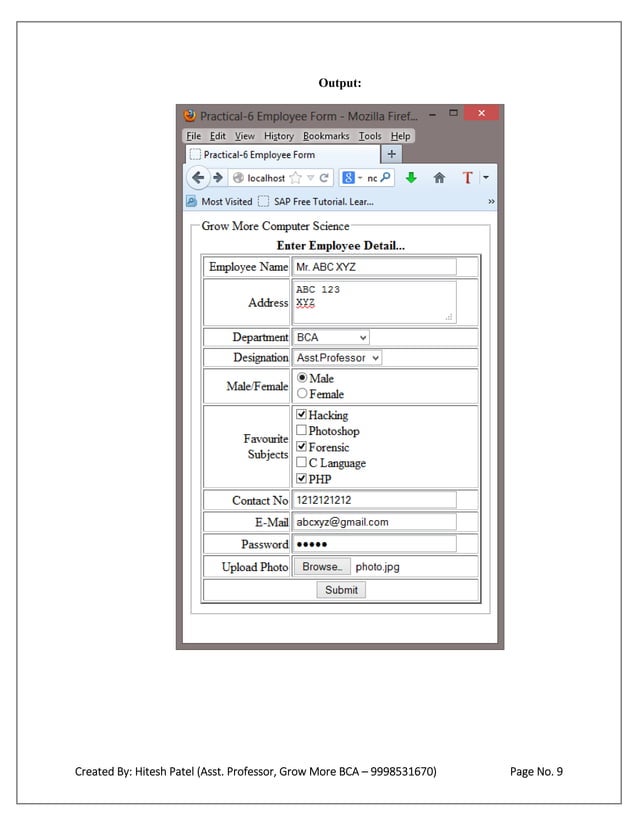Open the File menu
The image size is (638, 826).
193,136
